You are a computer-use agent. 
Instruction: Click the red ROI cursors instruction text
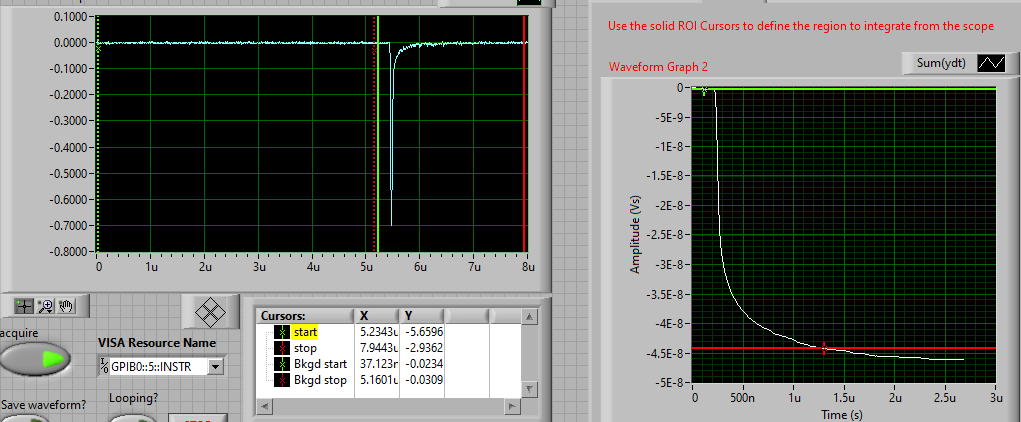click(801, 26)
